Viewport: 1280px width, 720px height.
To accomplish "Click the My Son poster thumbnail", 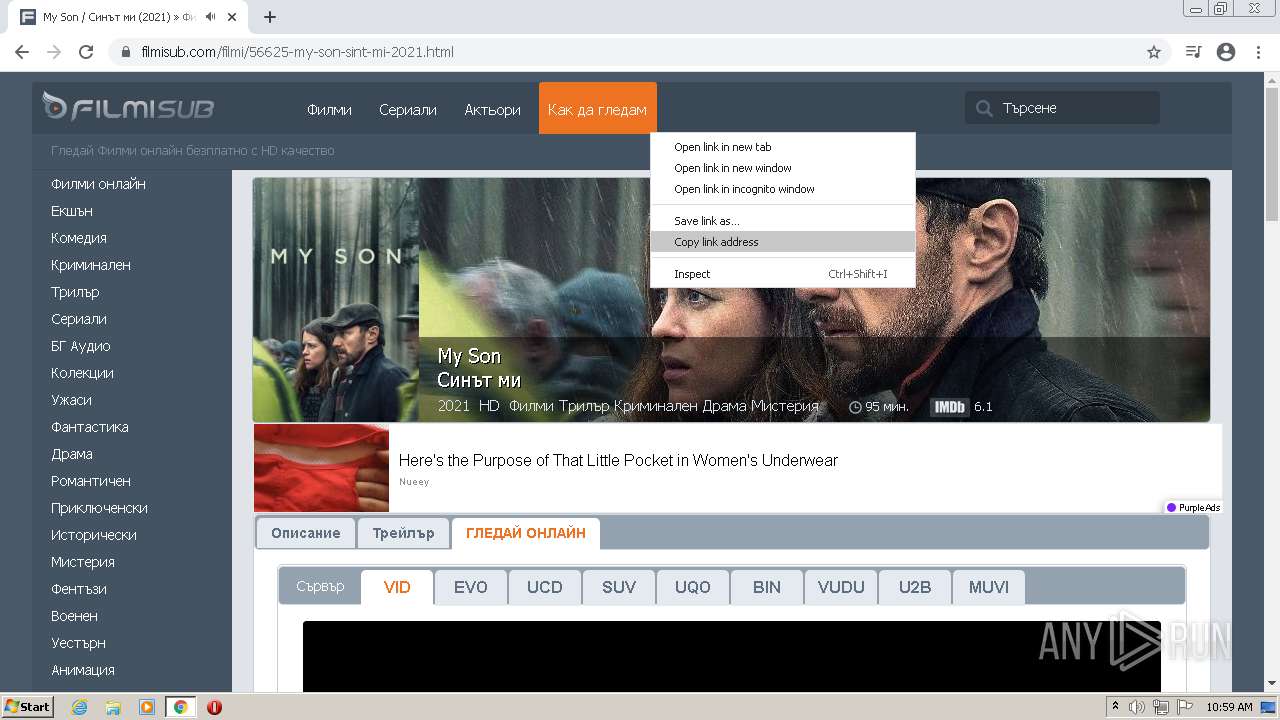I will [x=336, y=300].
